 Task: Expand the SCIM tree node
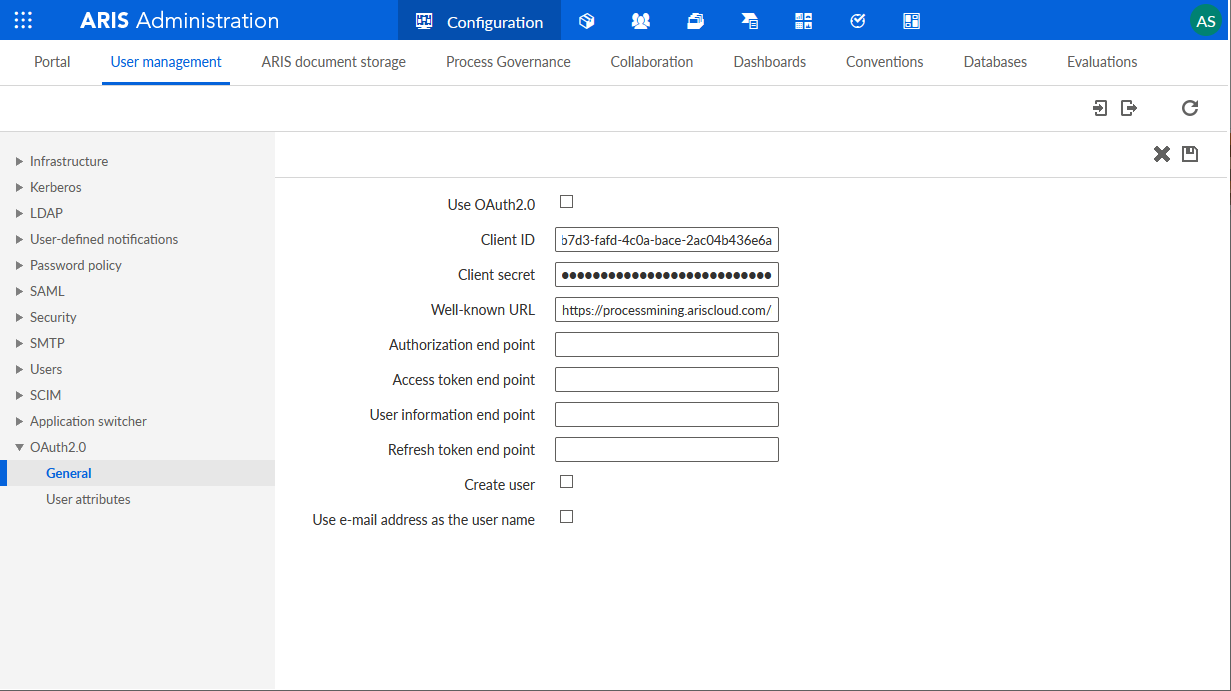point(19,395)
